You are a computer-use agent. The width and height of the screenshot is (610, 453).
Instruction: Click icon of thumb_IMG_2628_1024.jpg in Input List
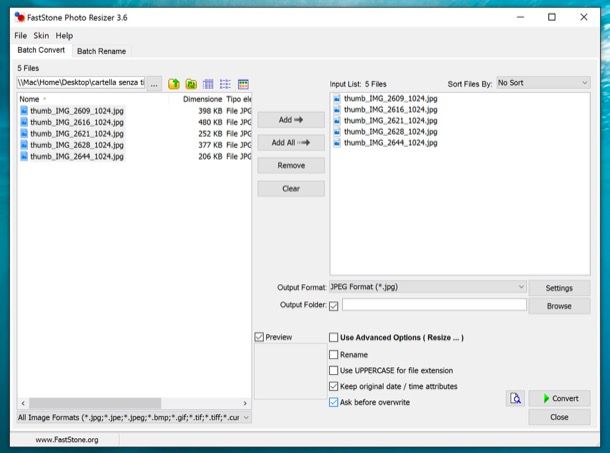(x=337, y=132)
